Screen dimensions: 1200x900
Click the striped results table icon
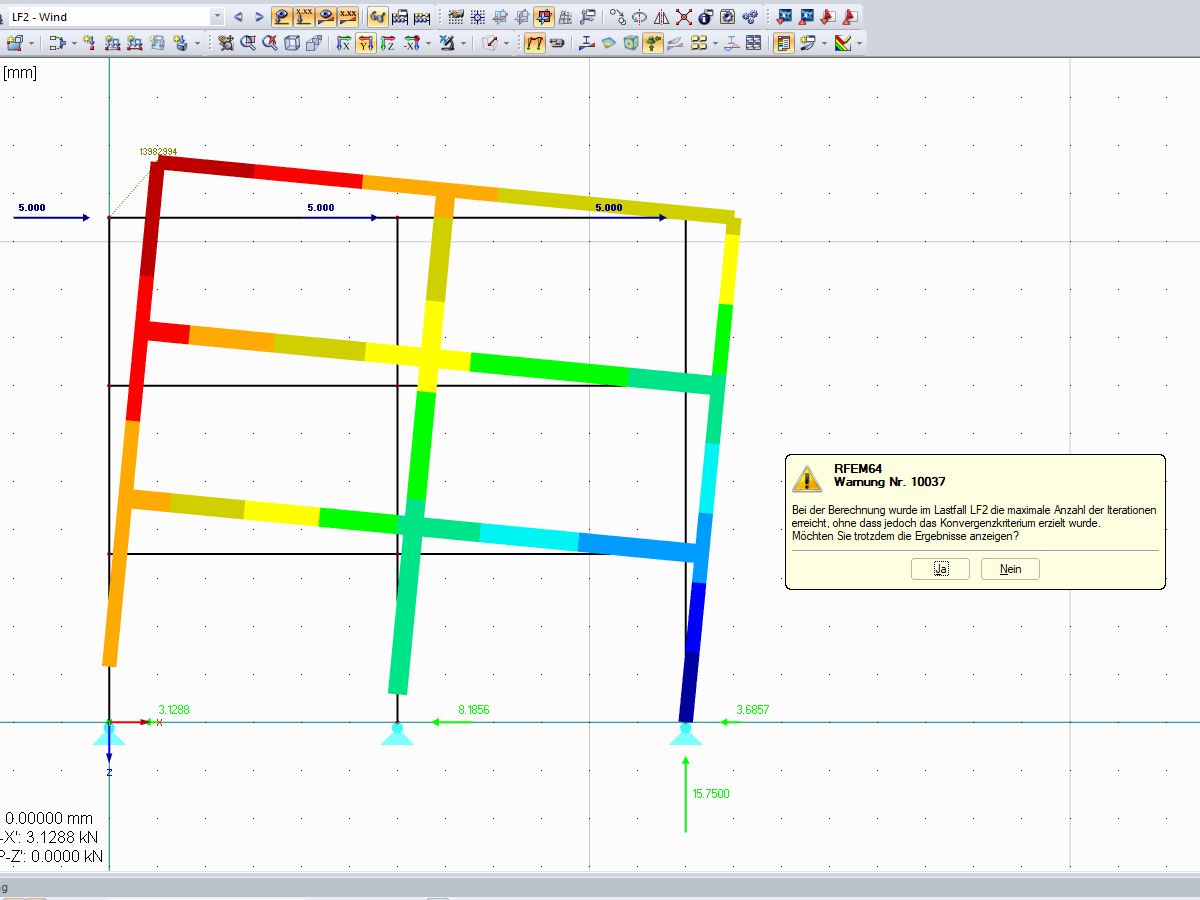coord(753,43)
